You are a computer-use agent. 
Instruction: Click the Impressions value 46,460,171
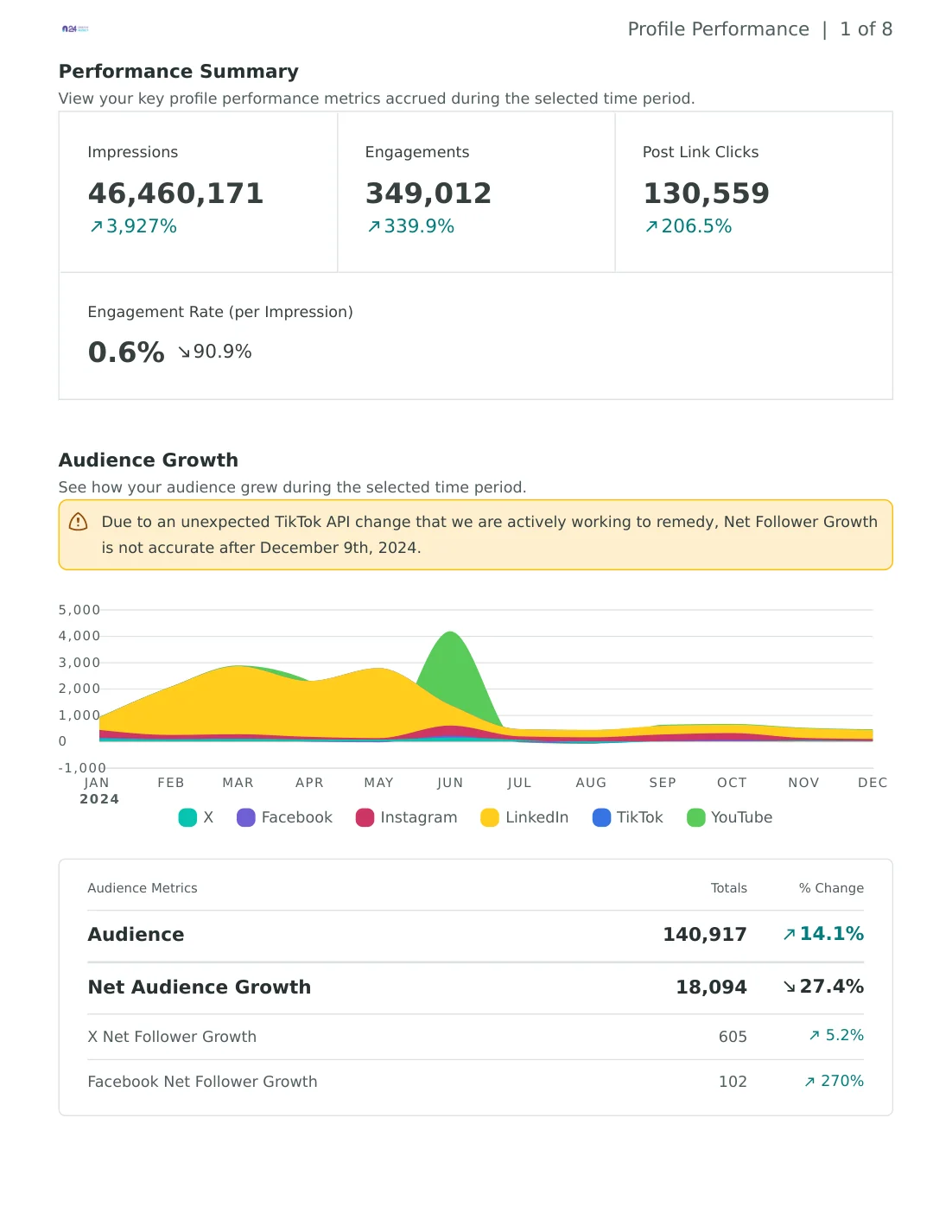(x=176, y=194)
